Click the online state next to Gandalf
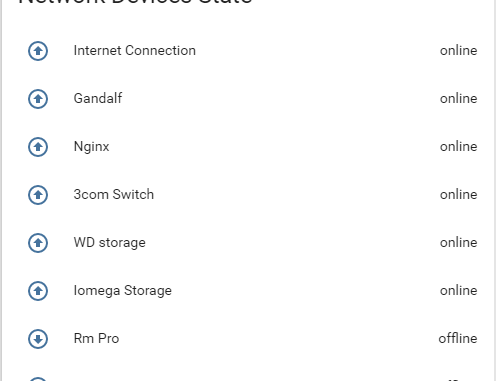The width and height of the screenshot is (496, 381). coord(458,99)
